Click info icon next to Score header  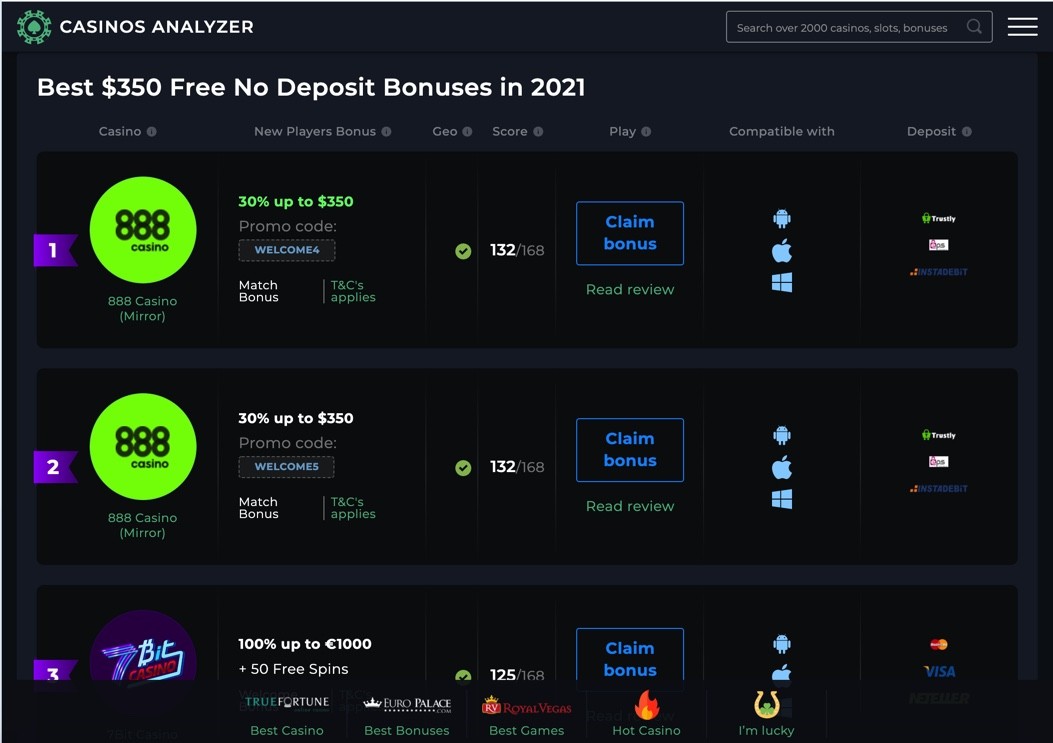538,132
